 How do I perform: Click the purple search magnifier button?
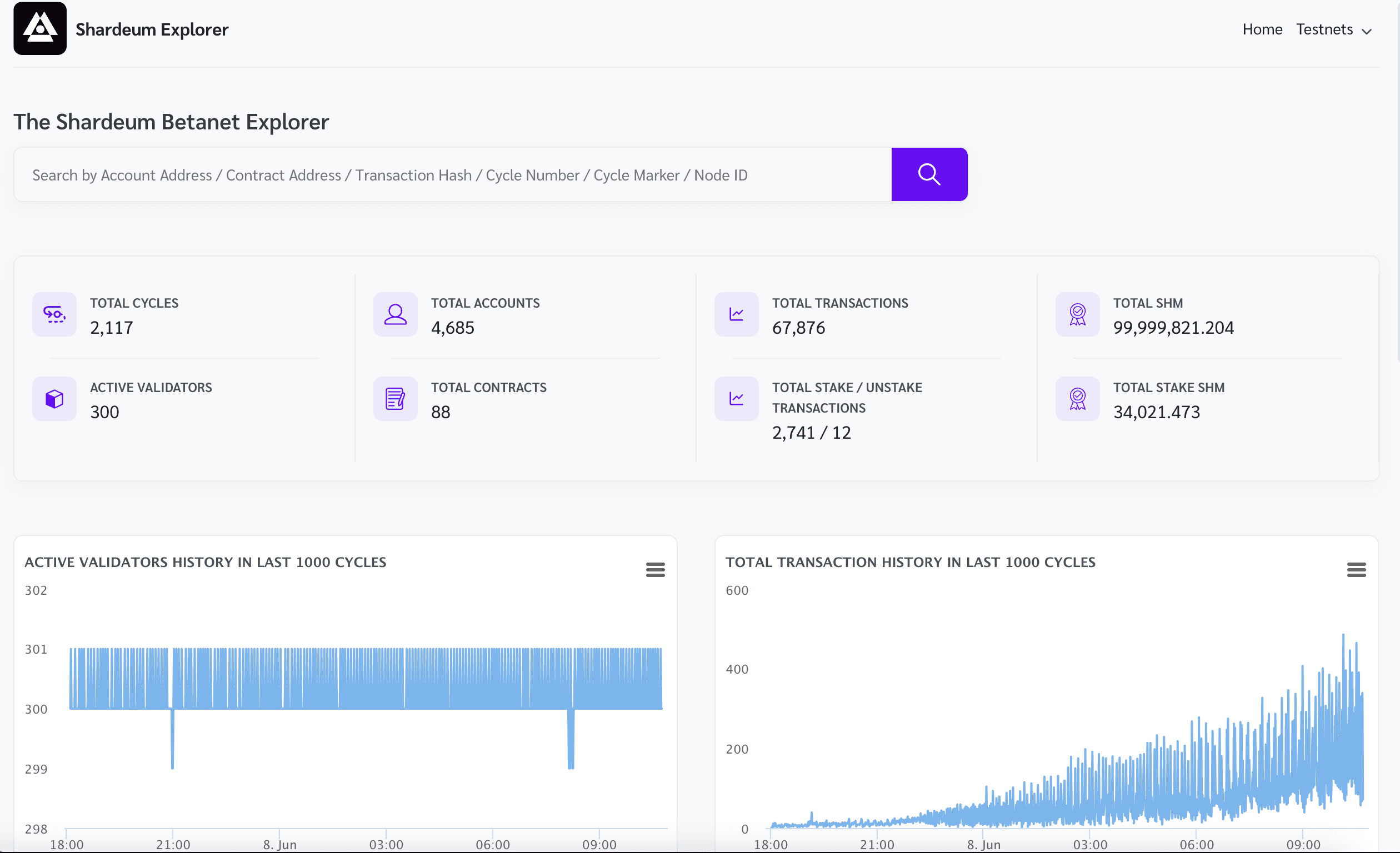[x=929, y=174]
